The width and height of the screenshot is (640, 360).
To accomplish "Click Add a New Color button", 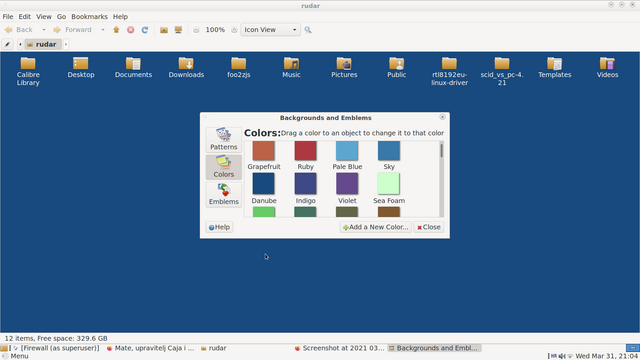I will pos(376,227).
